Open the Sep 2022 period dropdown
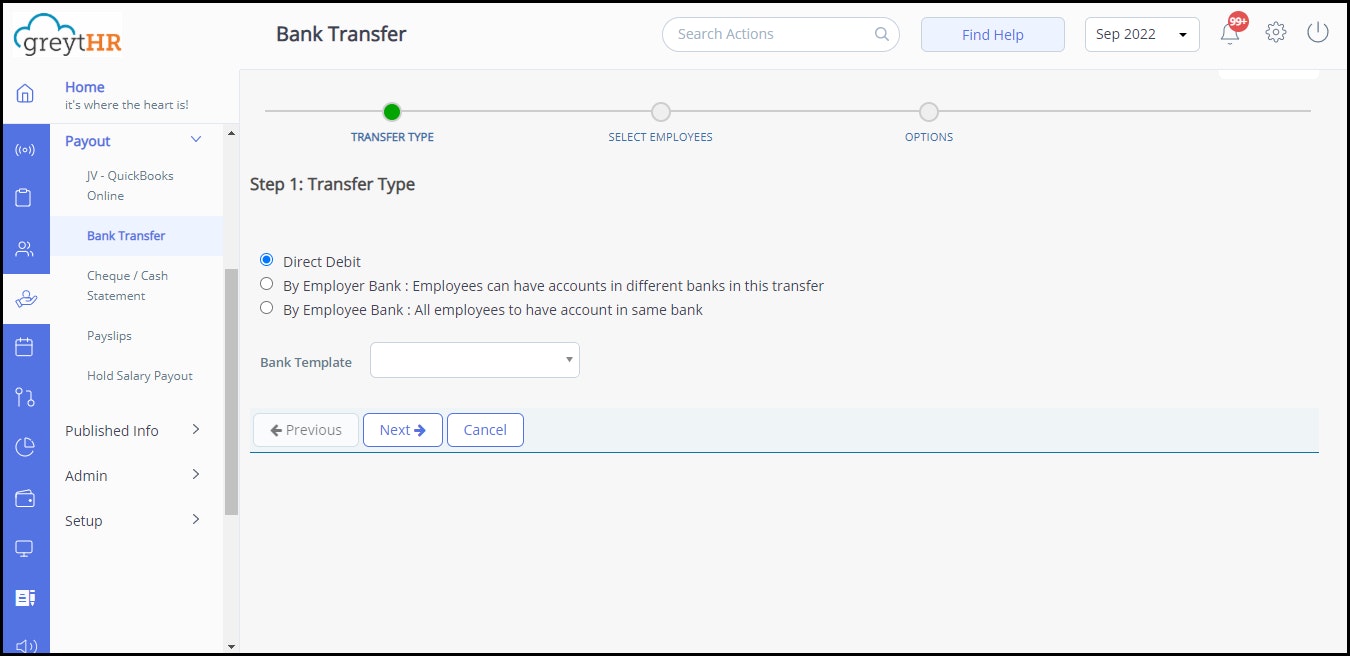Image resolution: width=1350 pixels, height=656 pixels. click(x=1142, y=34)
